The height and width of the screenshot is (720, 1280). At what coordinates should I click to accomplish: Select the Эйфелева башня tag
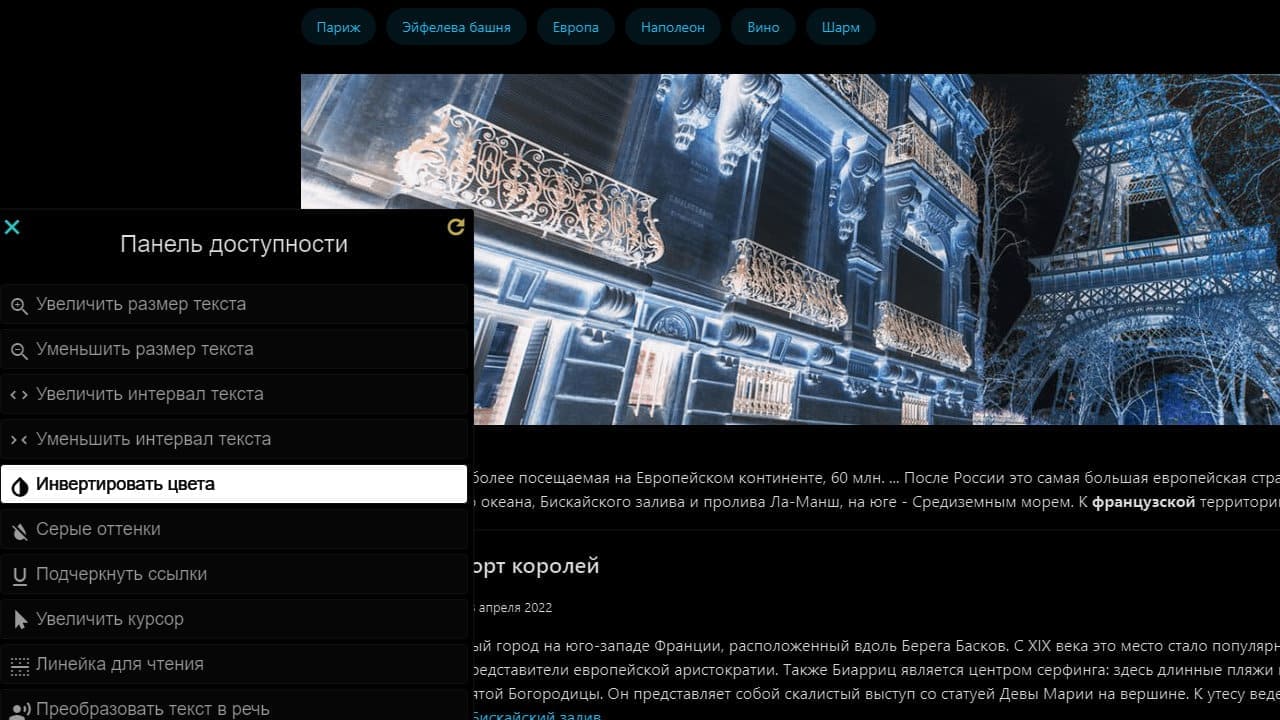(456, 27)
